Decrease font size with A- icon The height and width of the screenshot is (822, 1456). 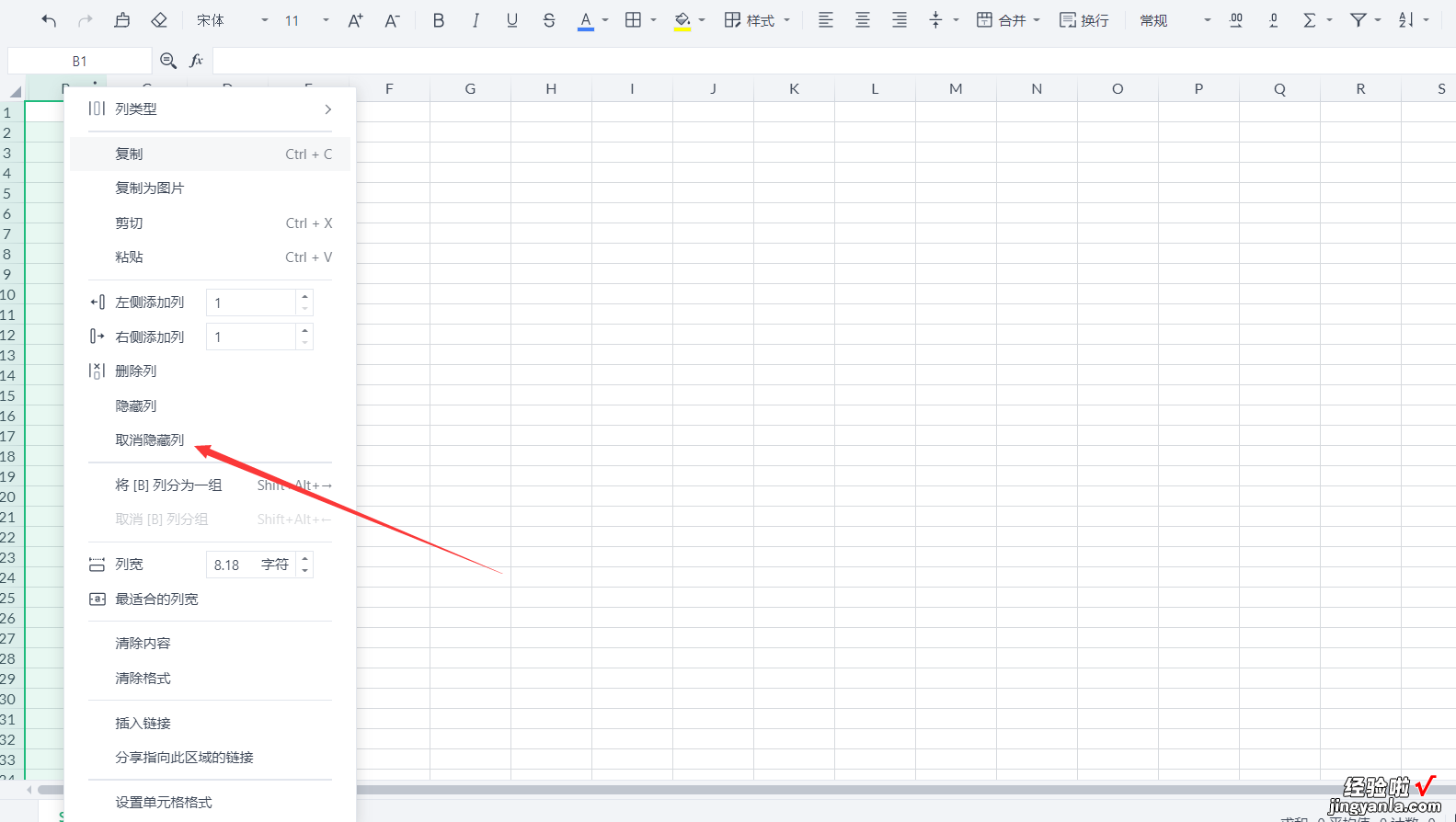393,20
